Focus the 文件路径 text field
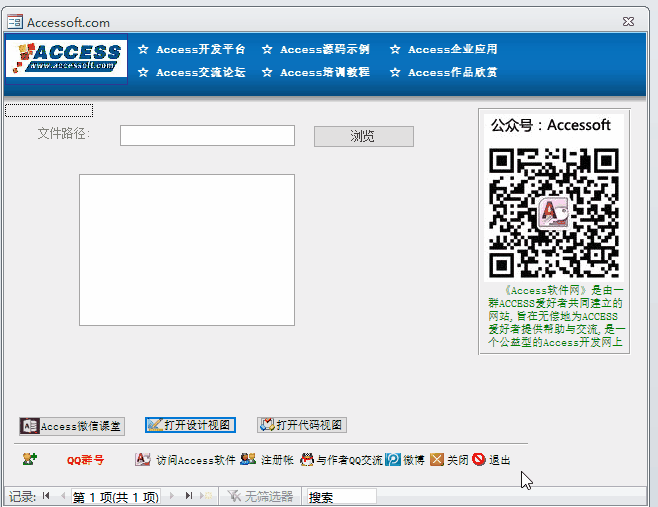The height and width of the screenshot is (507, 658). 207,136
